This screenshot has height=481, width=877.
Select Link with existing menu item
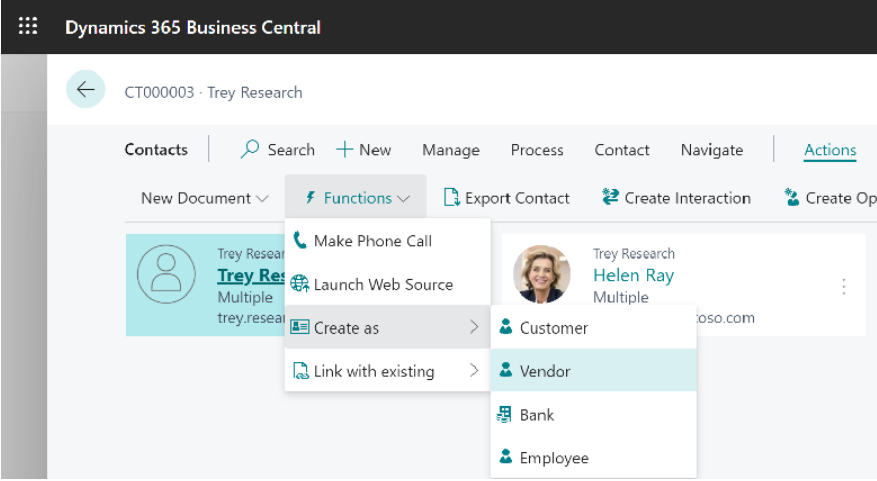pos(388,370)
